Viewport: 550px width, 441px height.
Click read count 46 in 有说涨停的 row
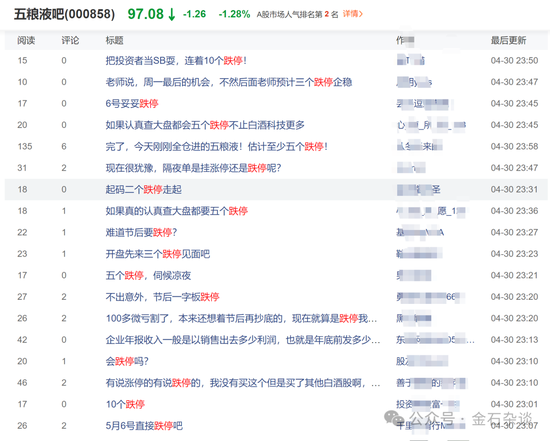click(x=22, y=383)
